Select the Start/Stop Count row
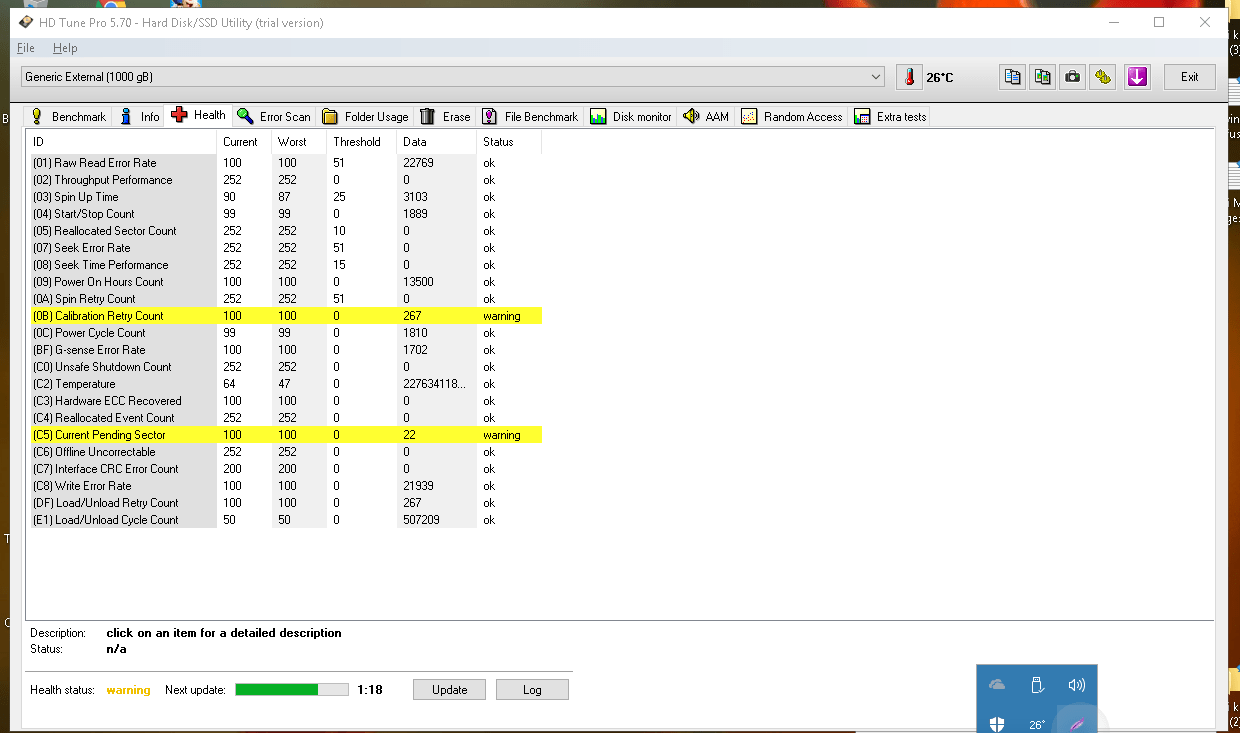 pyautogui.click(x=286, y=214)
